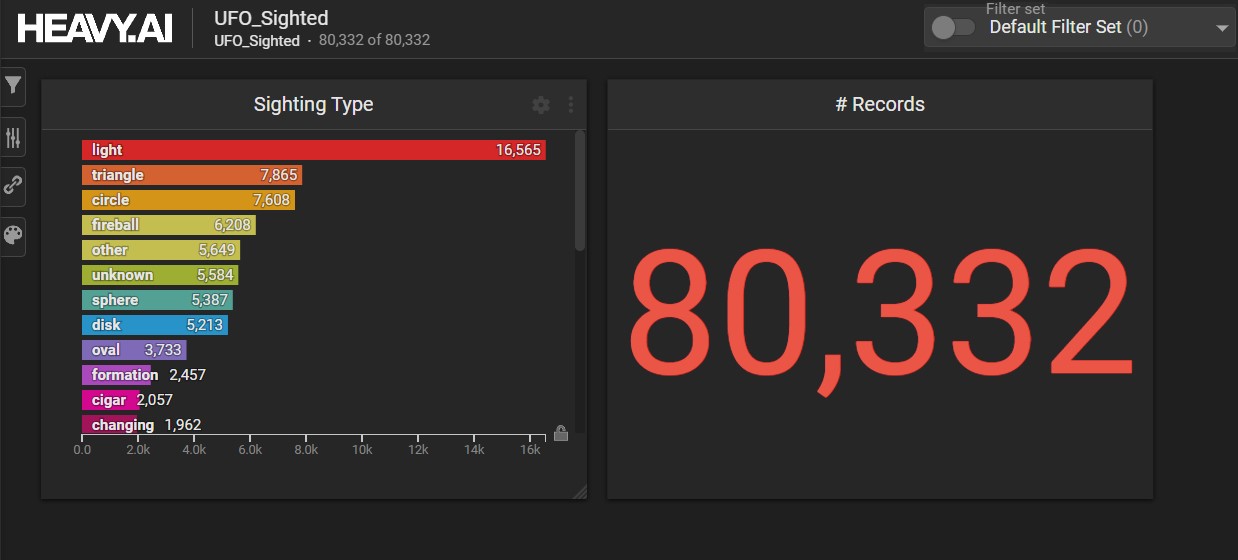Click the Sighting Type chart scrollbar

(x=580, y=192)
